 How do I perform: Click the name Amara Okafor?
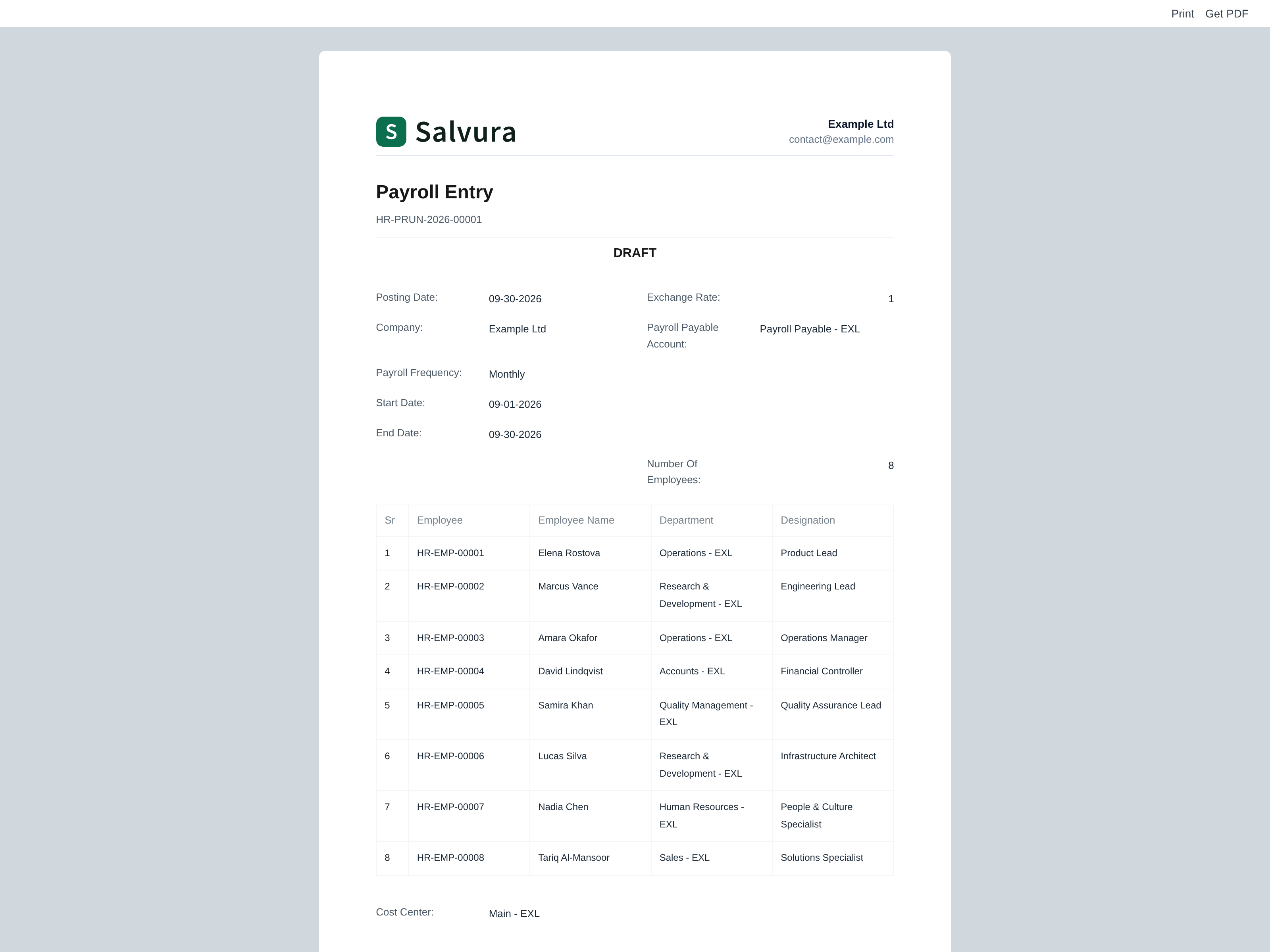pos(567,638)
